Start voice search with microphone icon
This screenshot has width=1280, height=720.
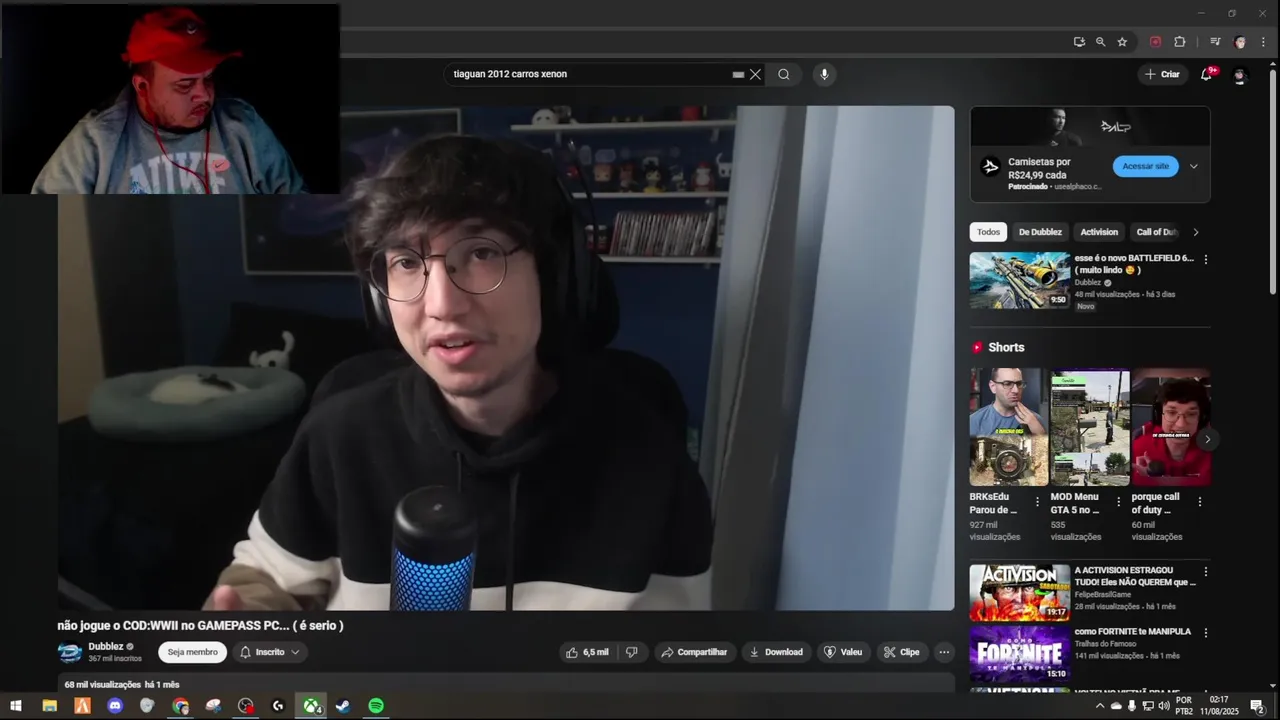pos(824,74)
